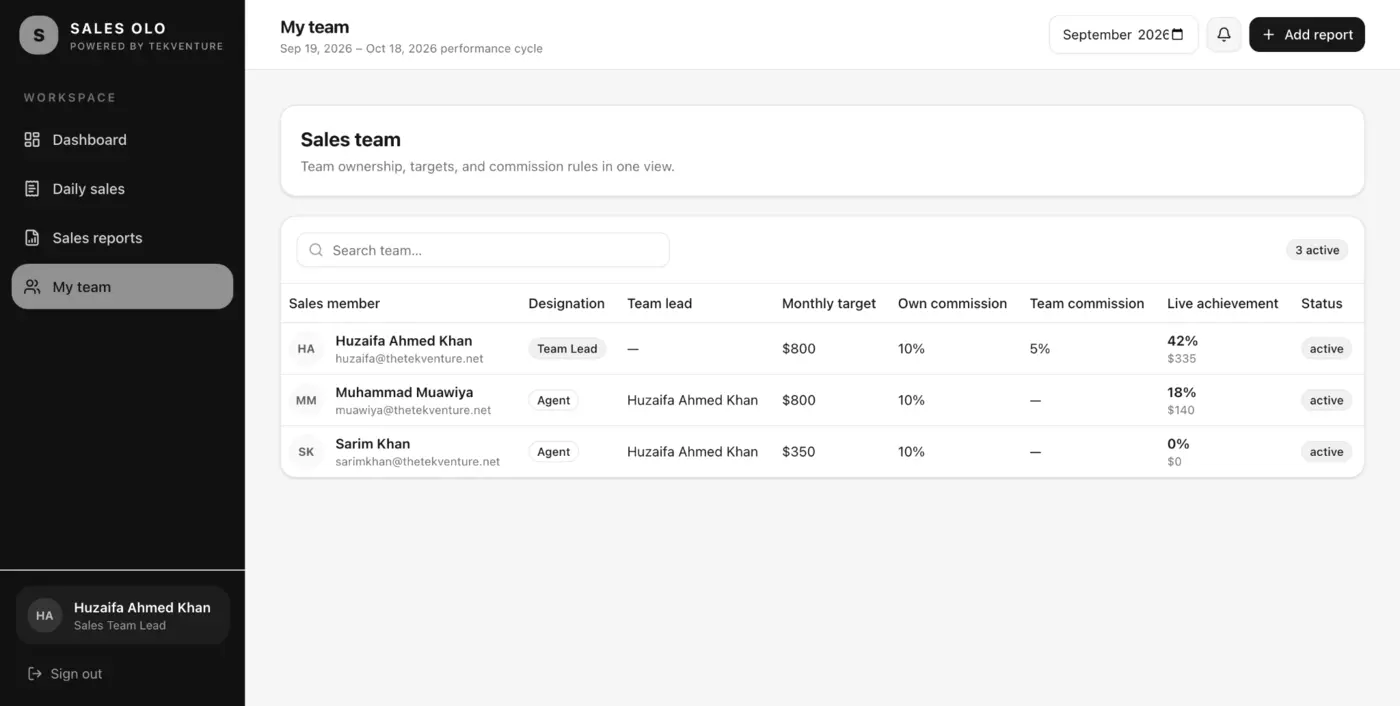The image size is (1400, 706).
Task: Select the Daily sales document icon
Action: [32, 189]
